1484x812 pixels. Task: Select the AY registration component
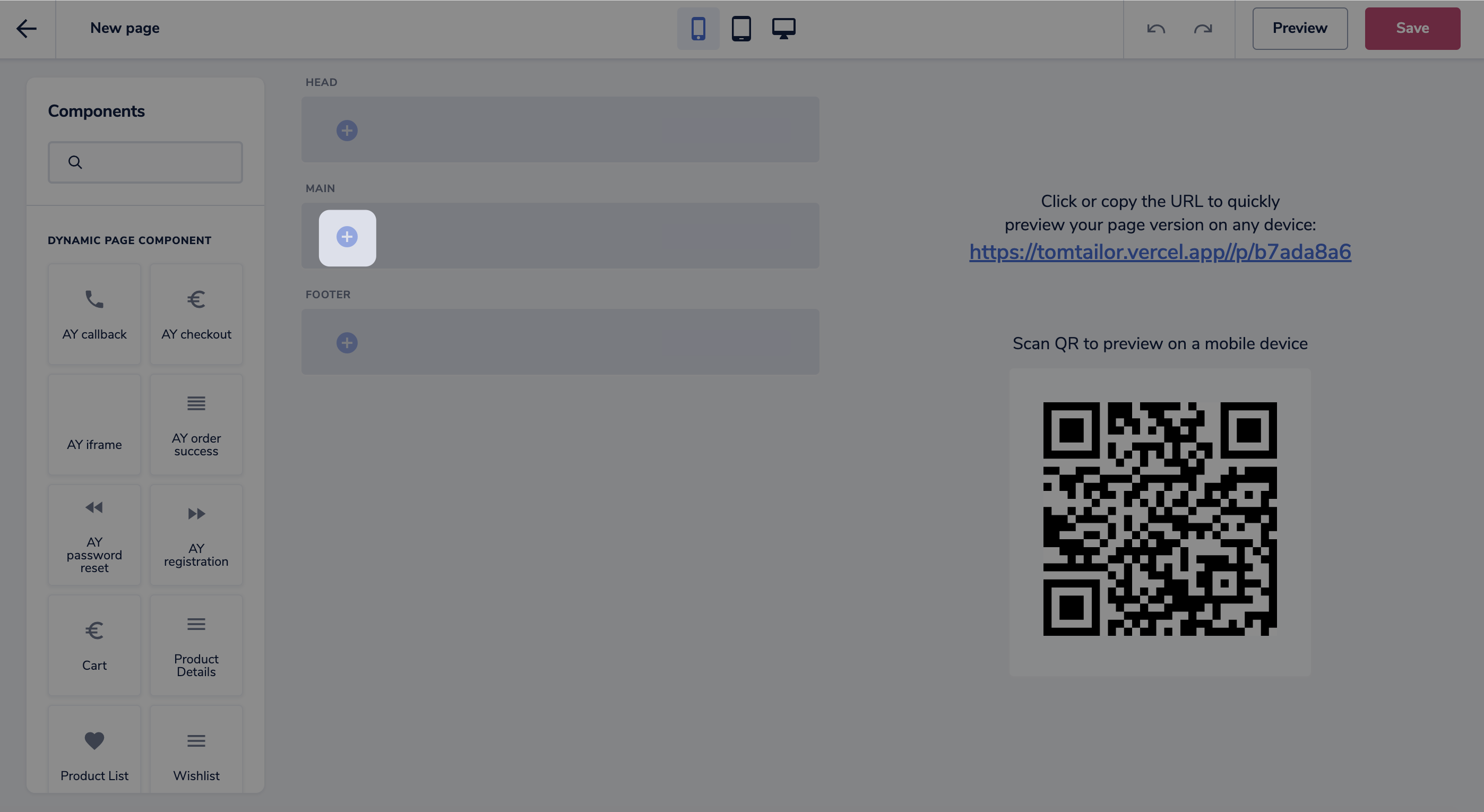196,535
